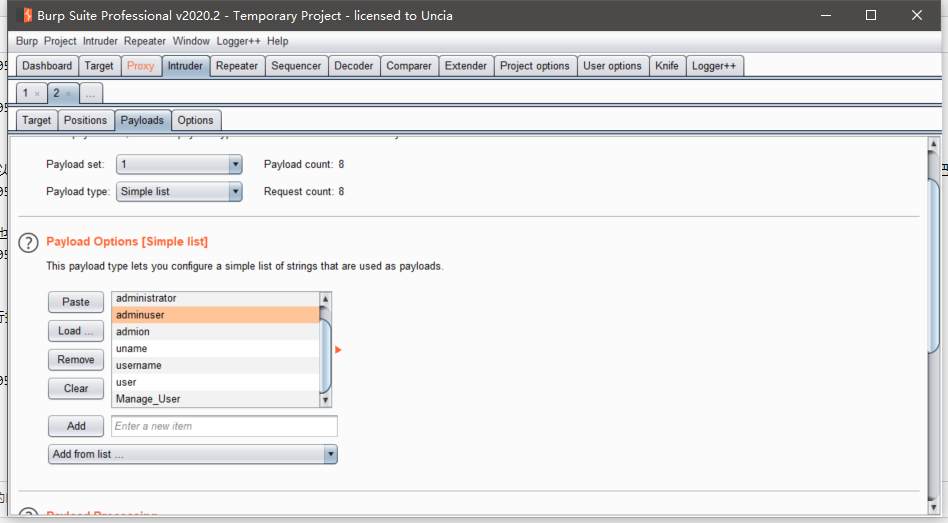Screen dimensions: 948x523
Task: Click the Add button
Action: 76,426
